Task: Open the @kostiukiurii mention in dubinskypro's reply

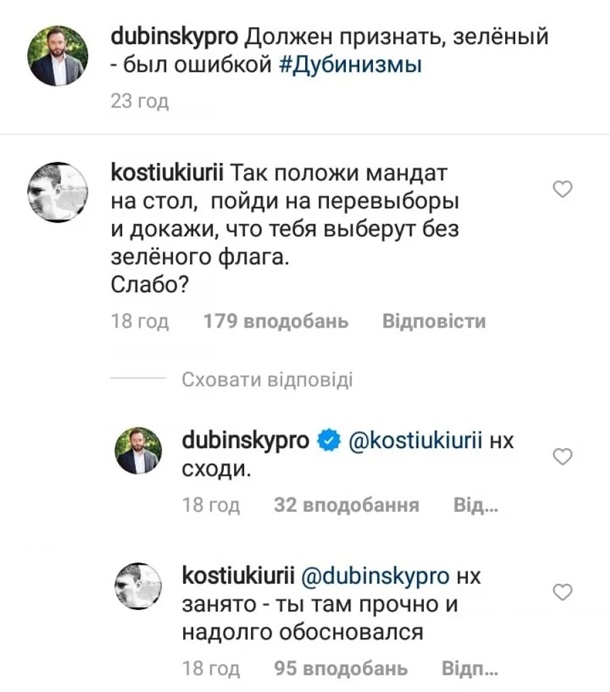Action: tap(415, 440)
